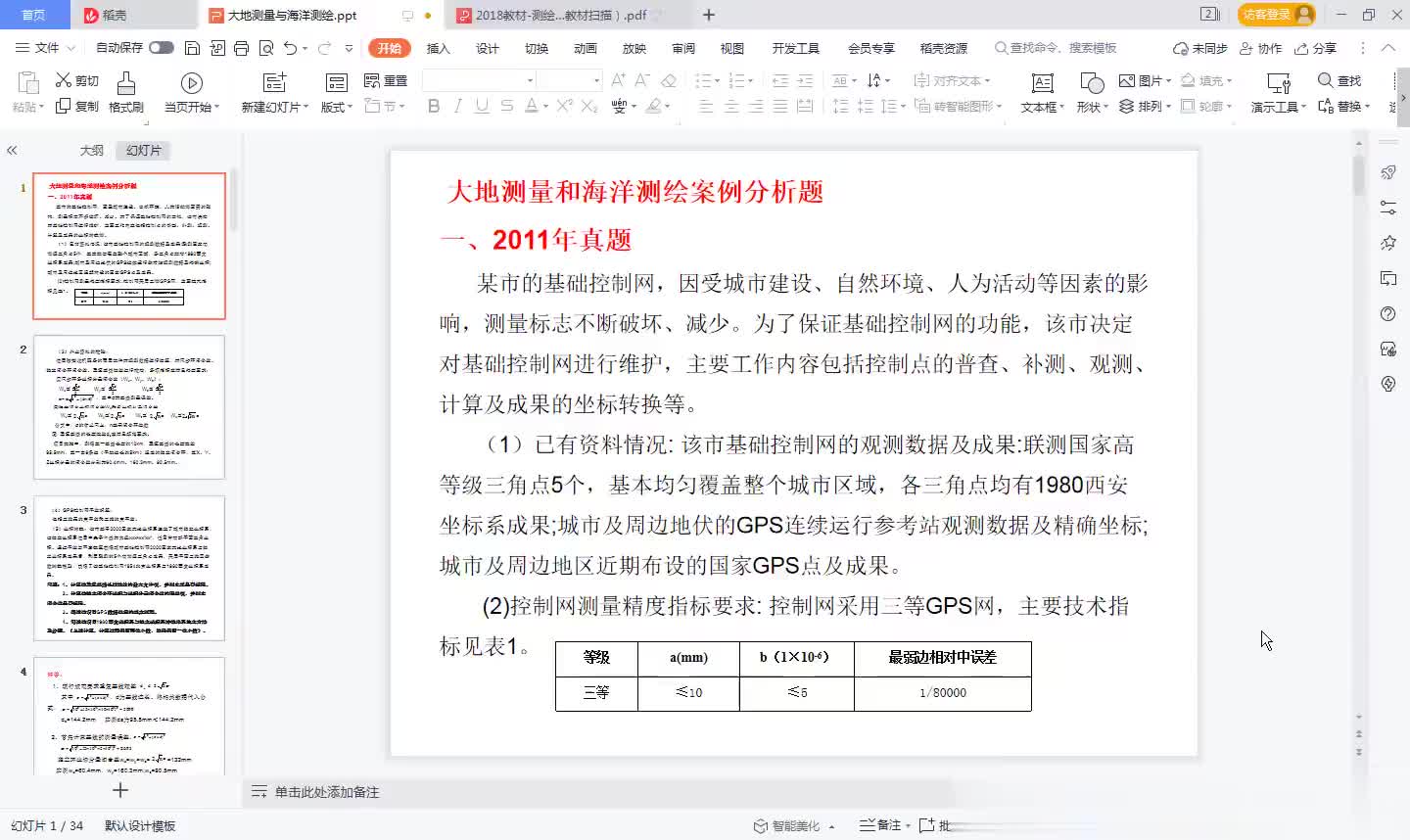This screenshot has height=840, width=1410.
Task: Collapse the slide thumbnail panel with the chevron
Action: 12,151
